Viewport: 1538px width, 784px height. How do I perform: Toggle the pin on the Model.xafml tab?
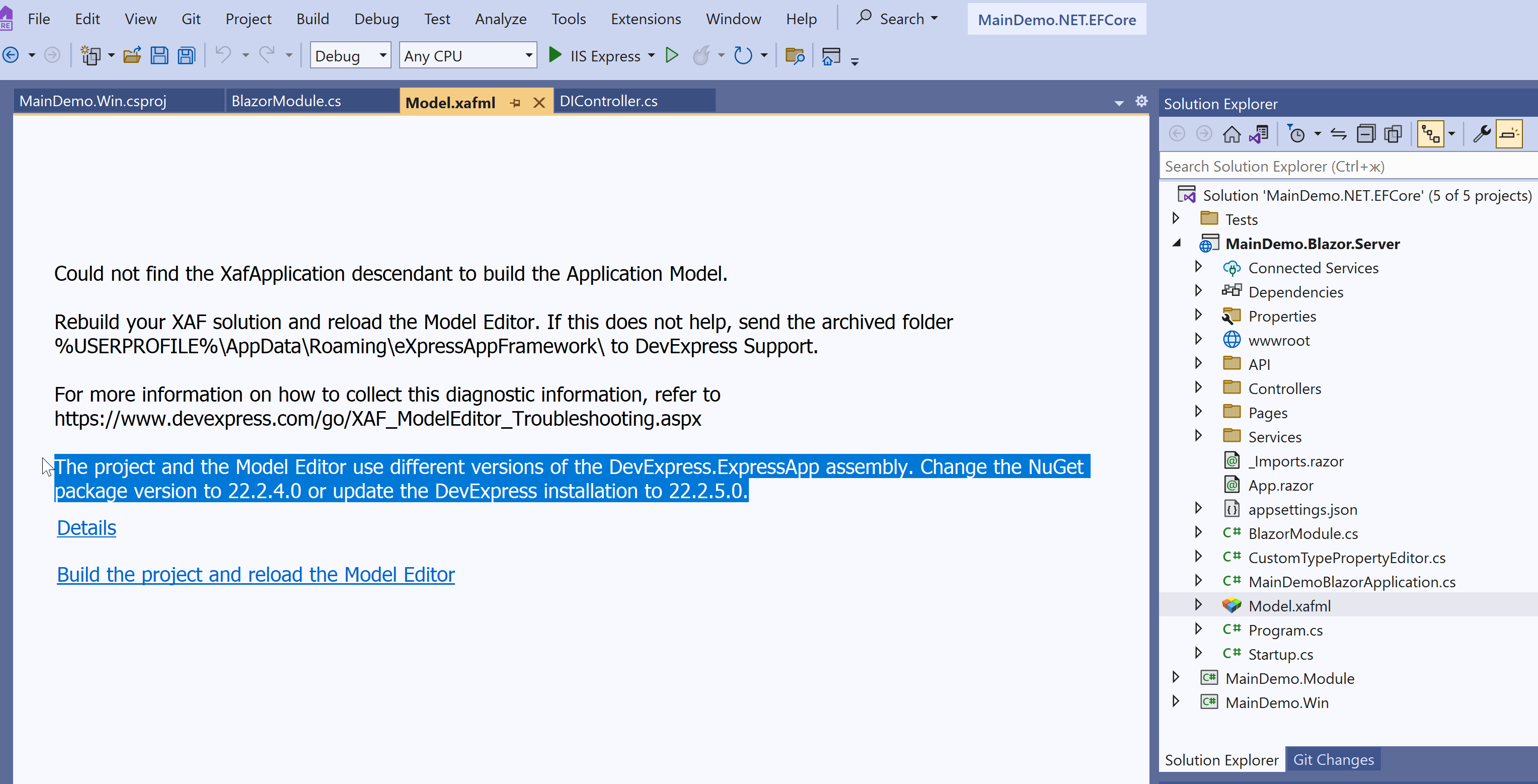tap(515, 103)
